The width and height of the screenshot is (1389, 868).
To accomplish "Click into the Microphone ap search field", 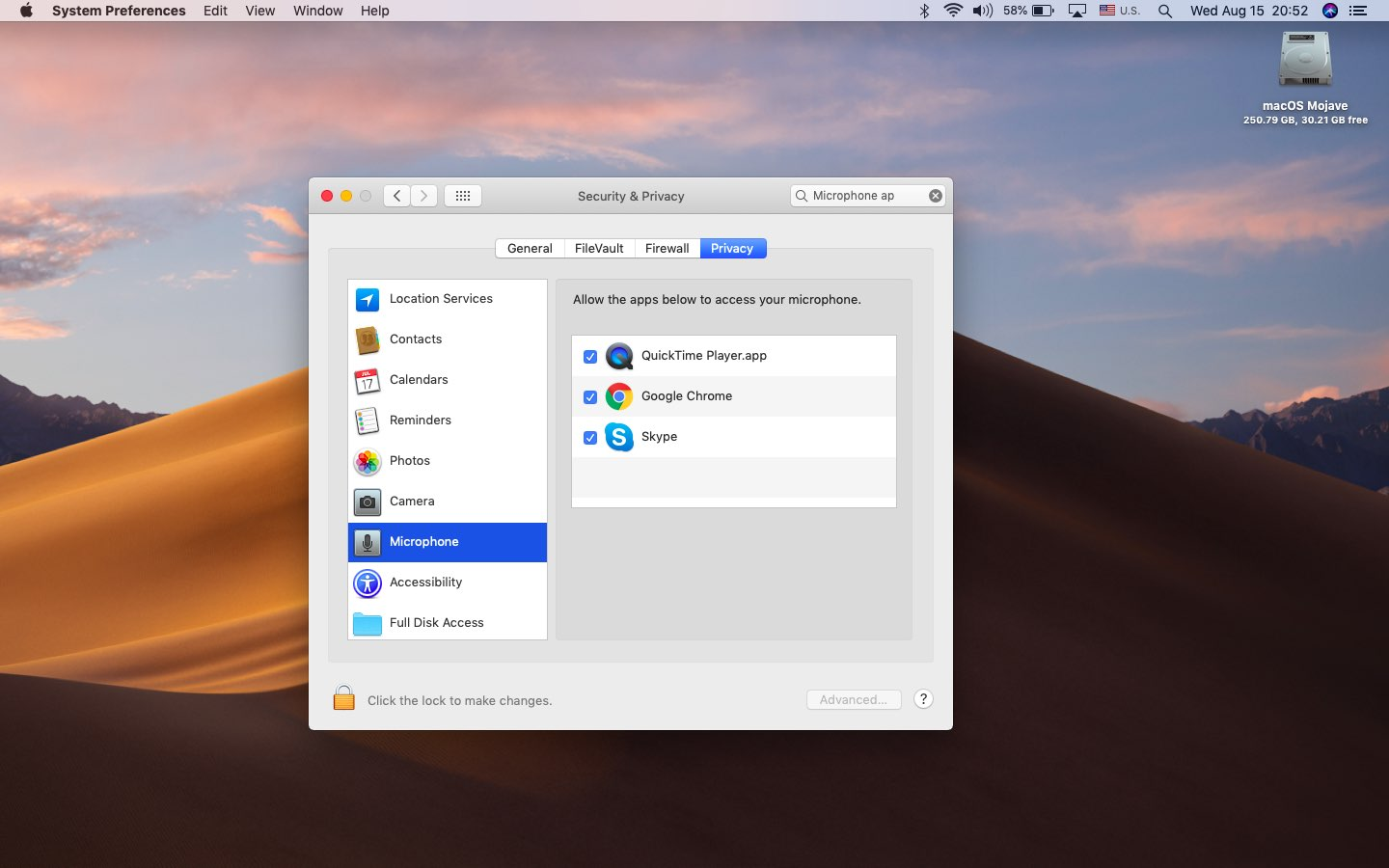I will tap(866, 196).
